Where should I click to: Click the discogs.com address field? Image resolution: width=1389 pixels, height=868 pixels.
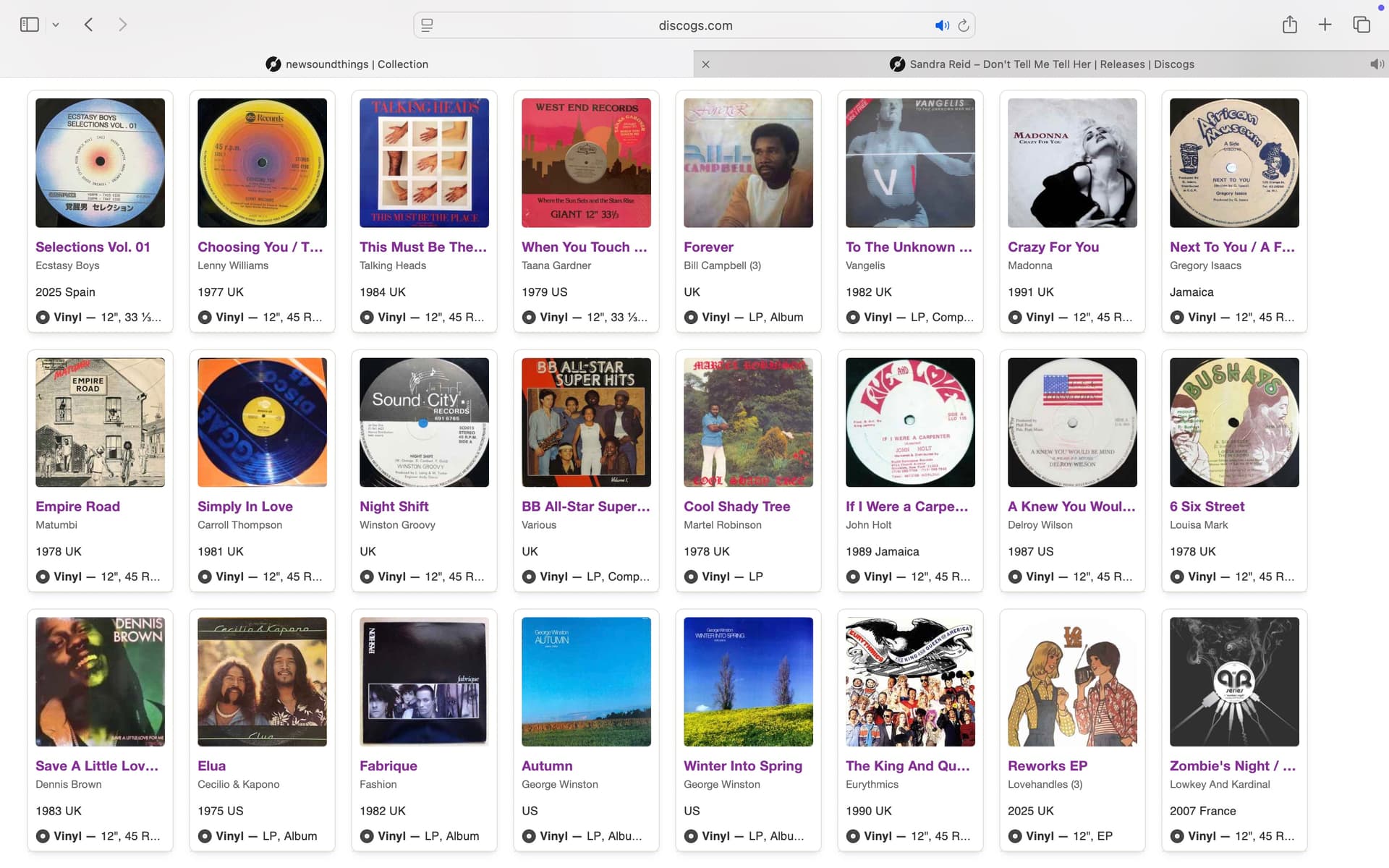pos(694,25)
